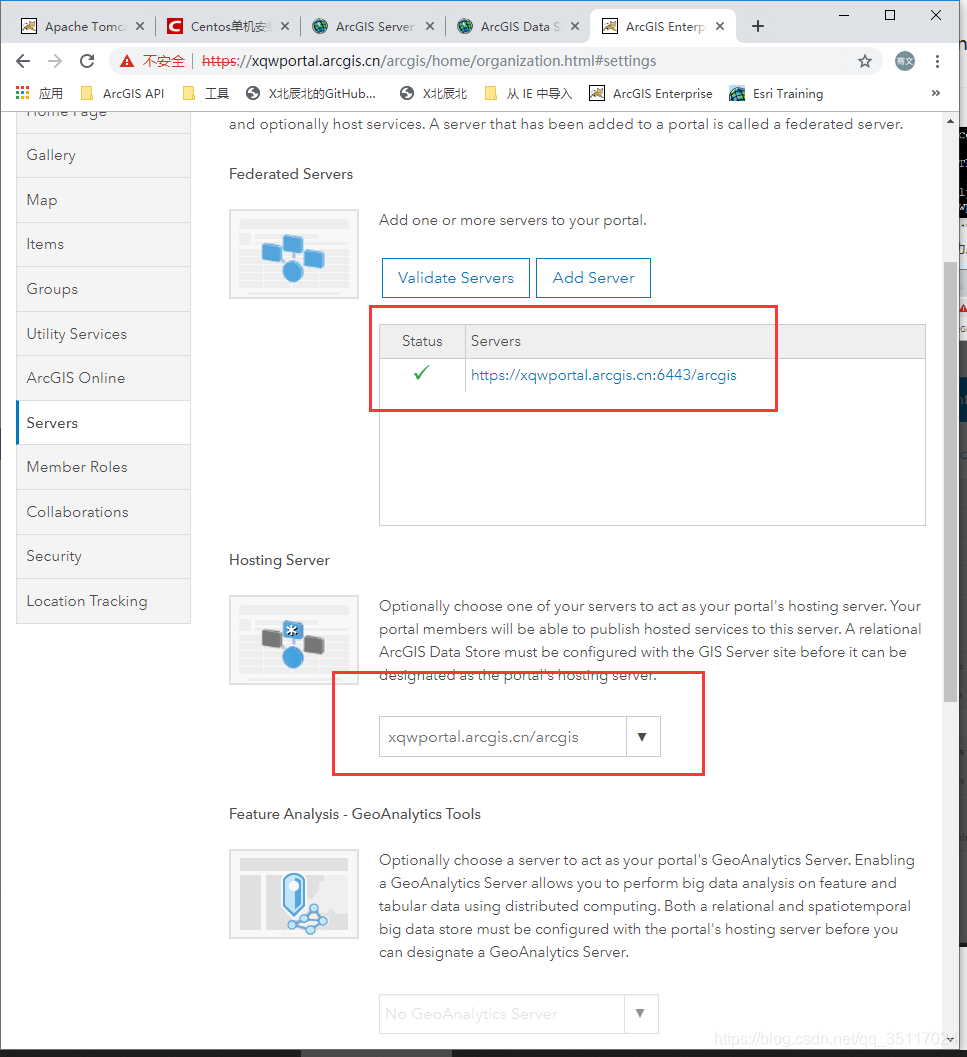
Task: Open the Location Tracking settings section
Action: 103,601
